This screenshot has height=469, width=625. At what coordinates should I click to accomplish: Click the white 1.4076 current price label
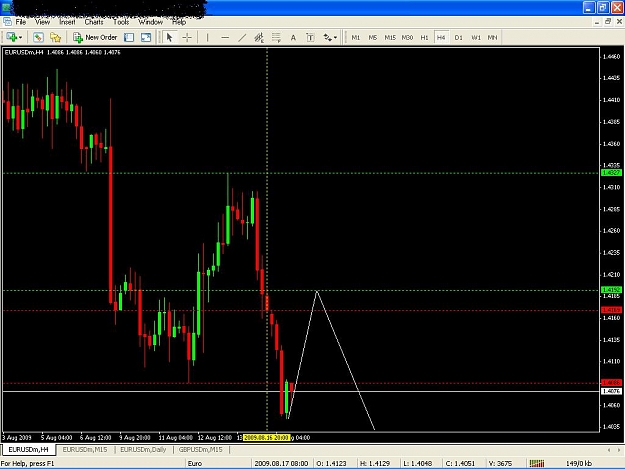tap(611, 391)
